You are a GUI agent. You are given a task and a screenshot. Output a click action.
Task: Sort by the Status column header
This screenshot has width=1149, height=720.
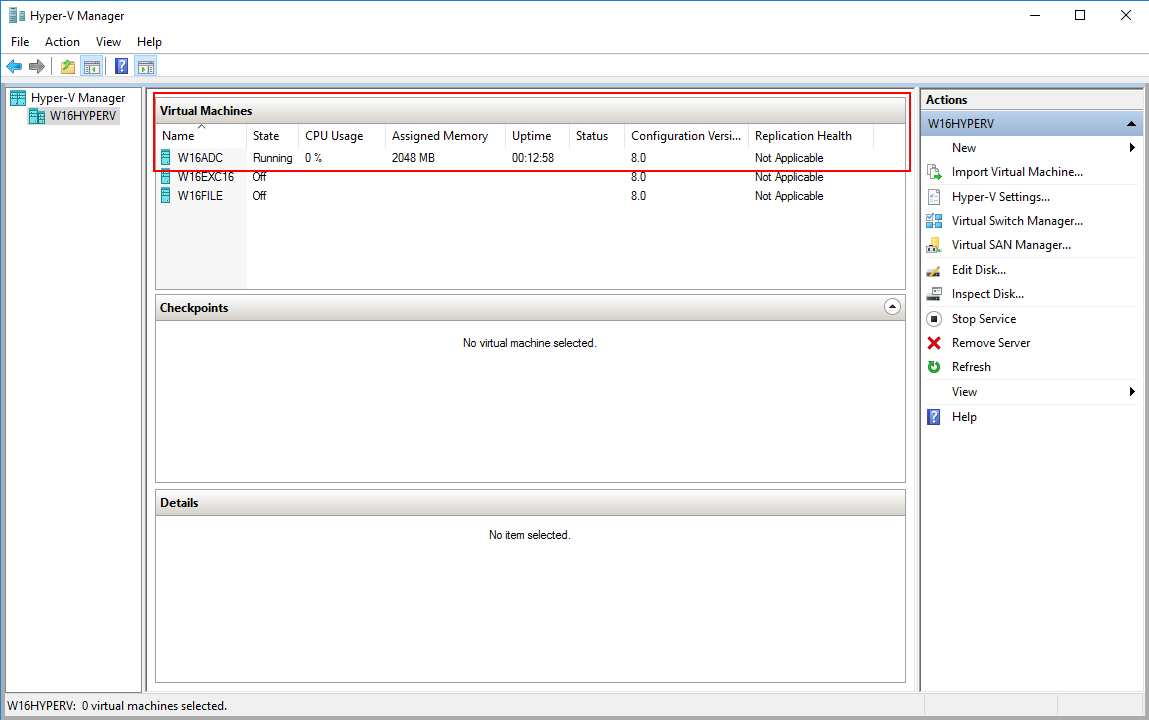pos(597,136)
